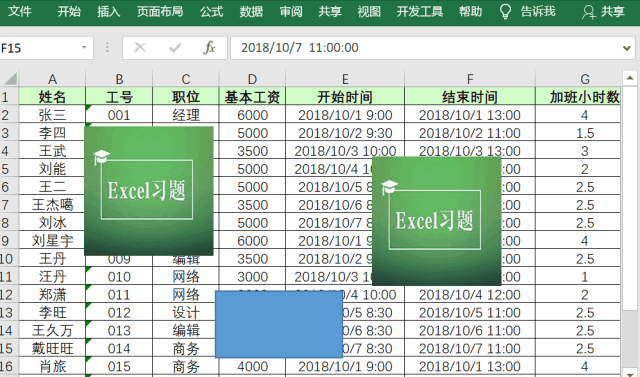Select the cell containing 设计 in row 13
This screenshot has width=640, height=377.
pos(186,312)
